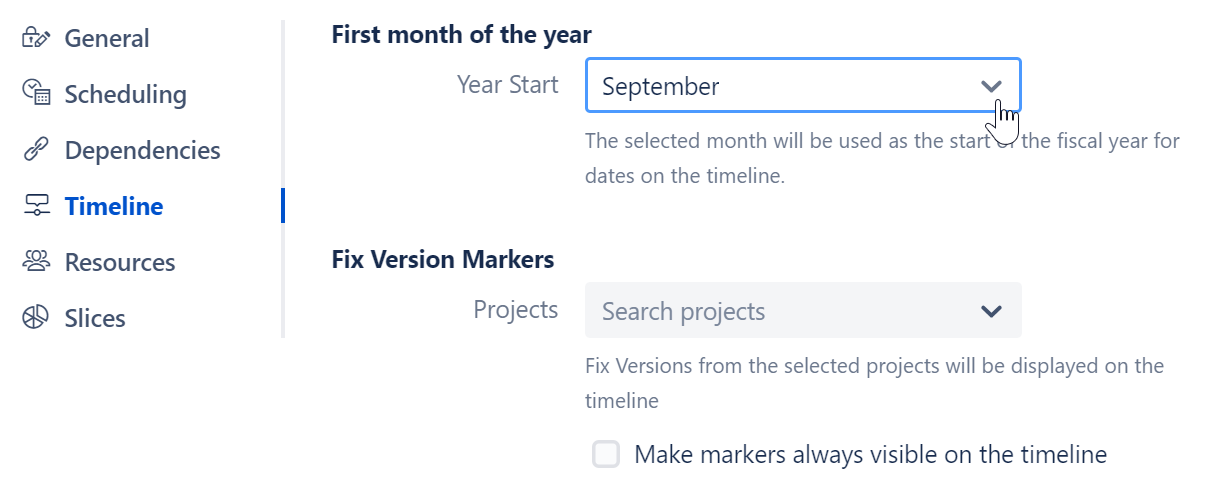Open the Resources text label
The image size is (1213, 500).
[x=120, y=262]
